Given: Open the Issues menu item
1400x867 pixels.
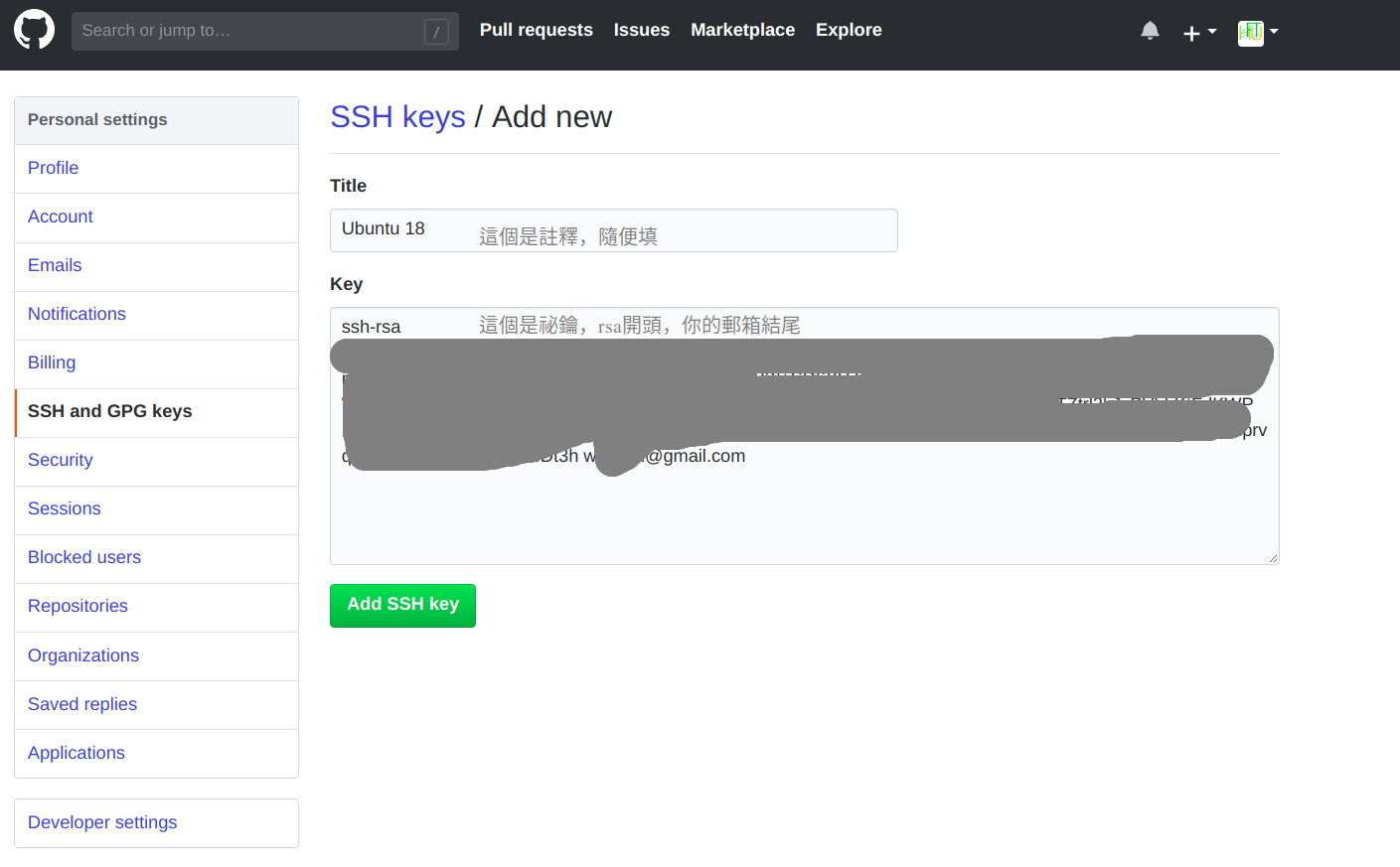Looking at the screenshot, I should point(641,30).
